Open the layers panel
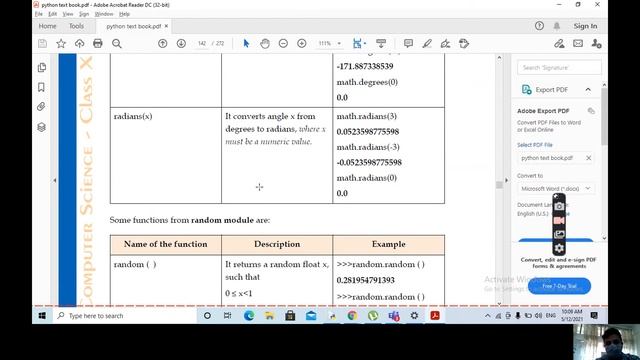The width and height of the screenshot is (640, 360). click(x=41, y=127)
